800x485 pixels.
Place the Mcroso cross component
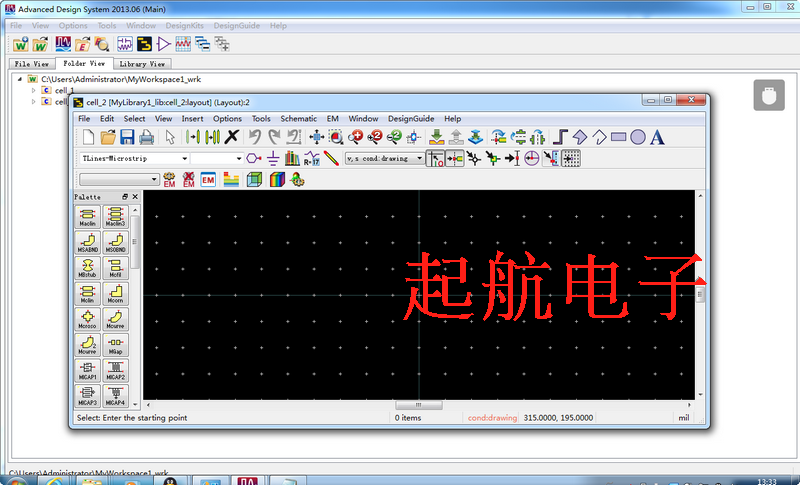point(87,319)
